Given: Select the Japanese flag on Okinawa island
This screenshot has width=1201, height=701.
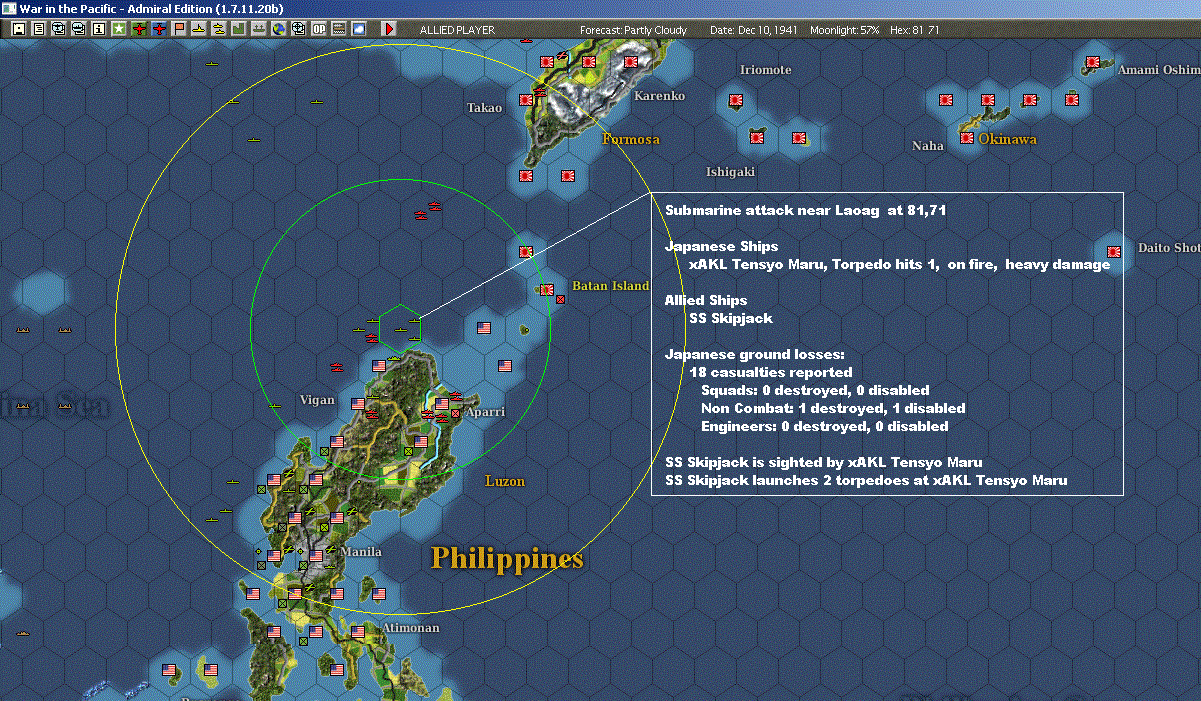Looking at the screenshot, I should (967, 137).
